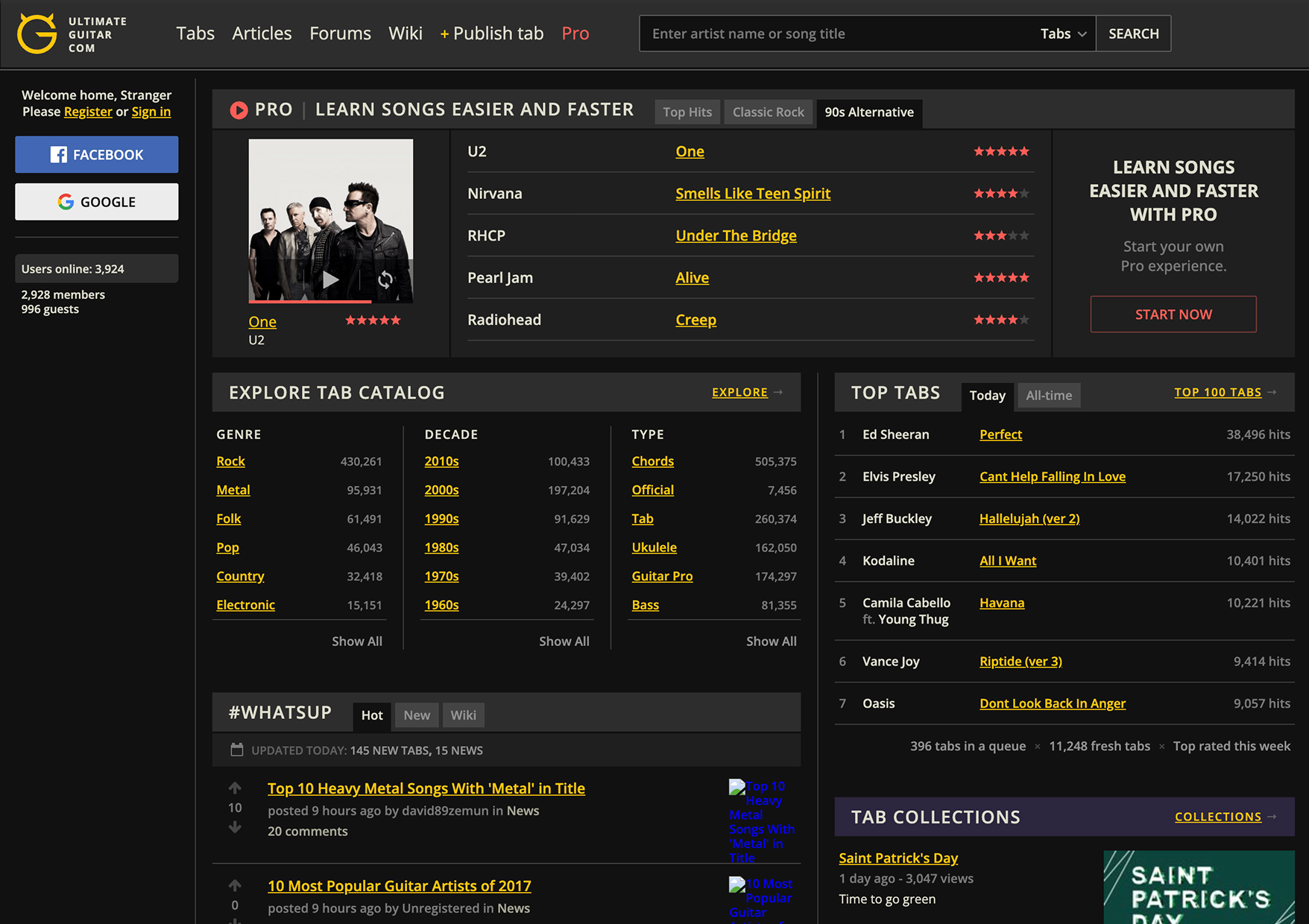Switch Top Tabs to All-time

point(1049,396)
